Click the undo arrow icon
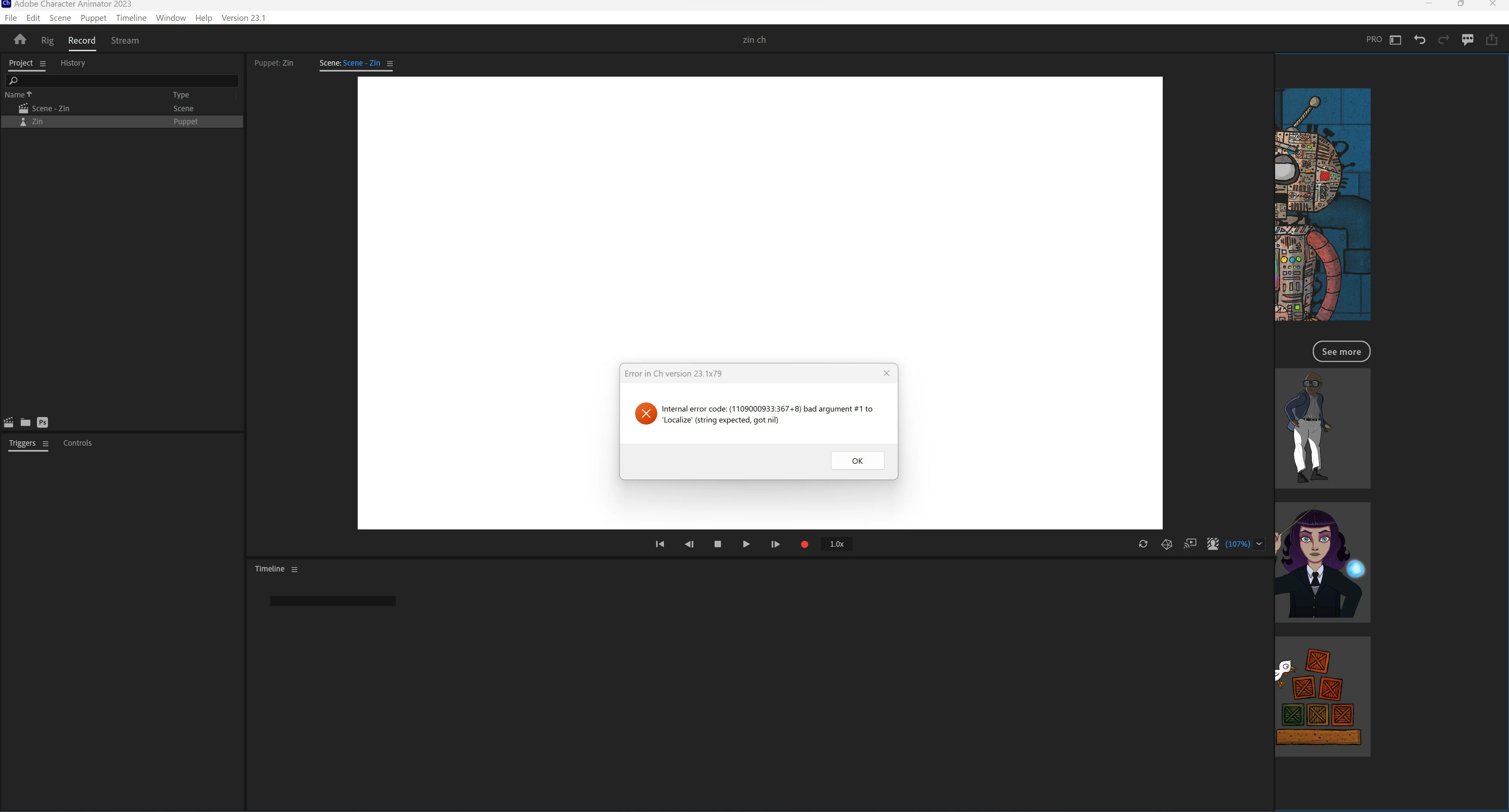Viewport: 1509px width, 812px height. [x=1419, y=40]
